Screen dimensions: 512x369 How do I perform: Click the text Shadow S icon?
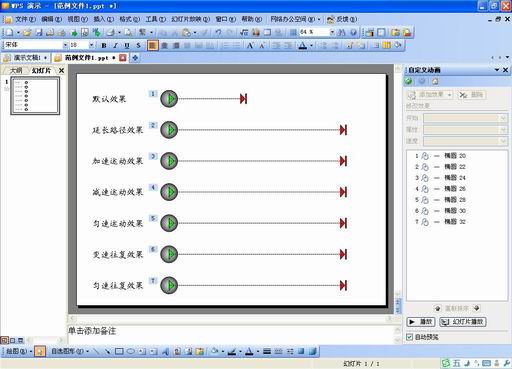point(138,45)
